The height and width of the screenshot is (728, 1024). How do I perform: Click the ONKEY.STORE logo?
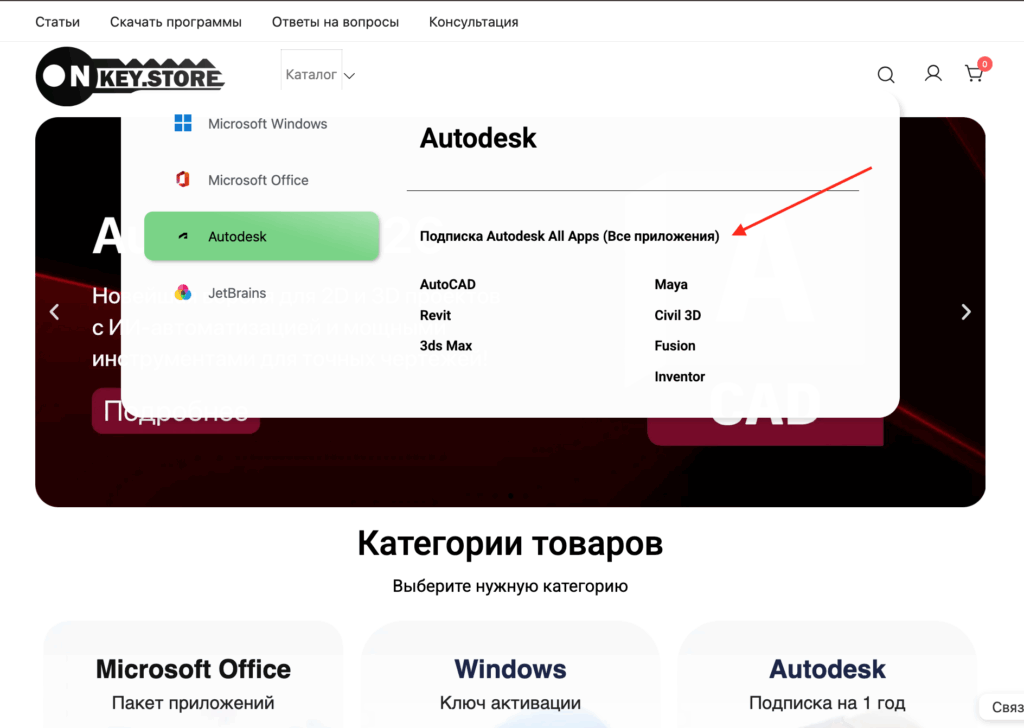click(130, 76)
